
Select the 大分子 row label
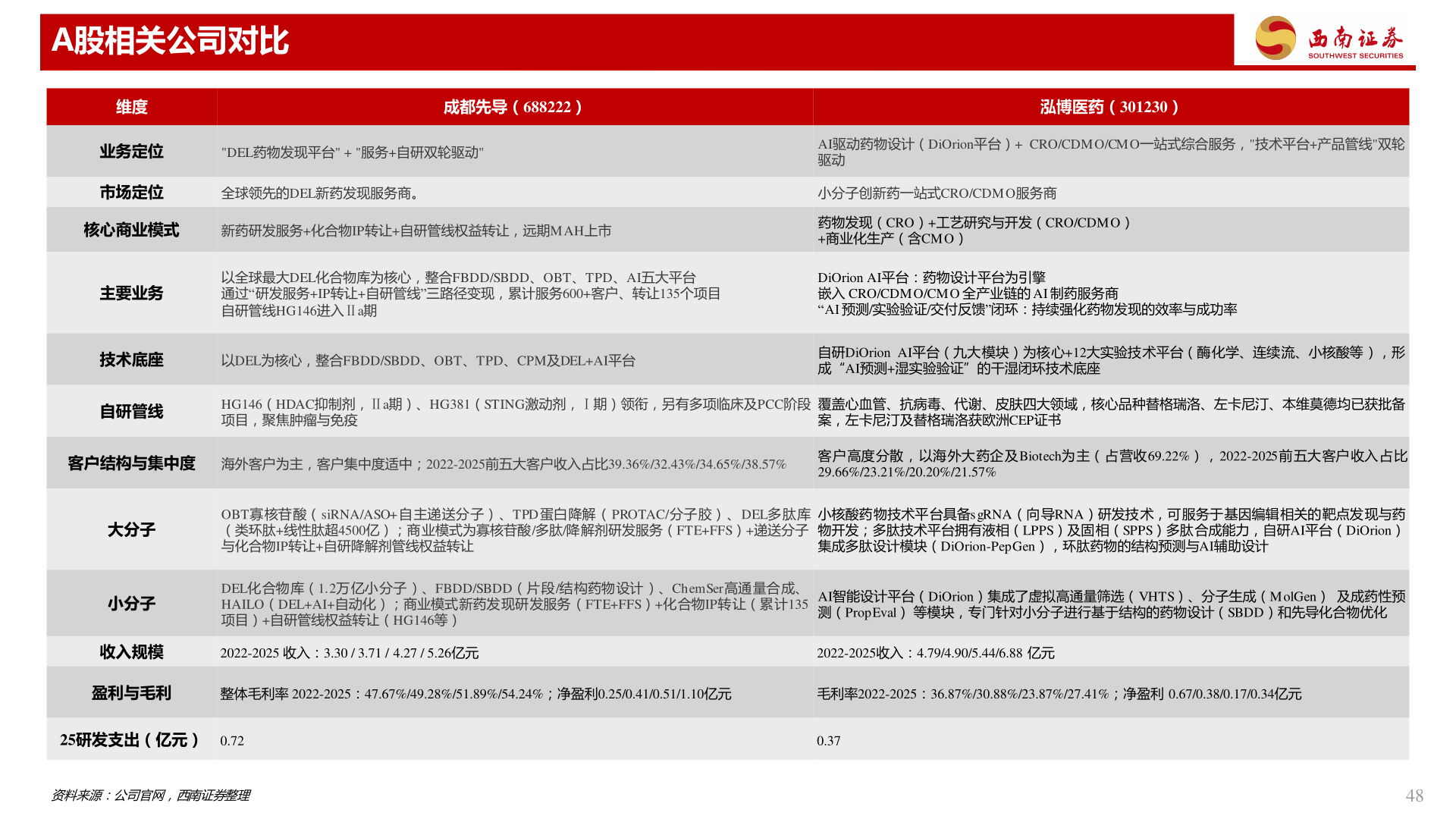point(131,530)
